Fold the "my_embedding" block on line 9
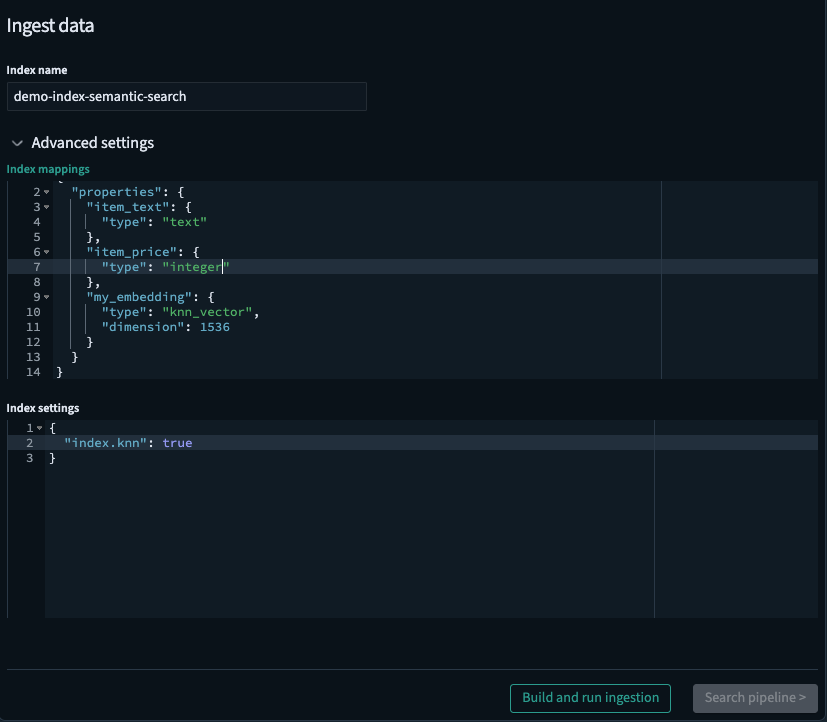The image size is (827, 722). [x=47, y=297]
